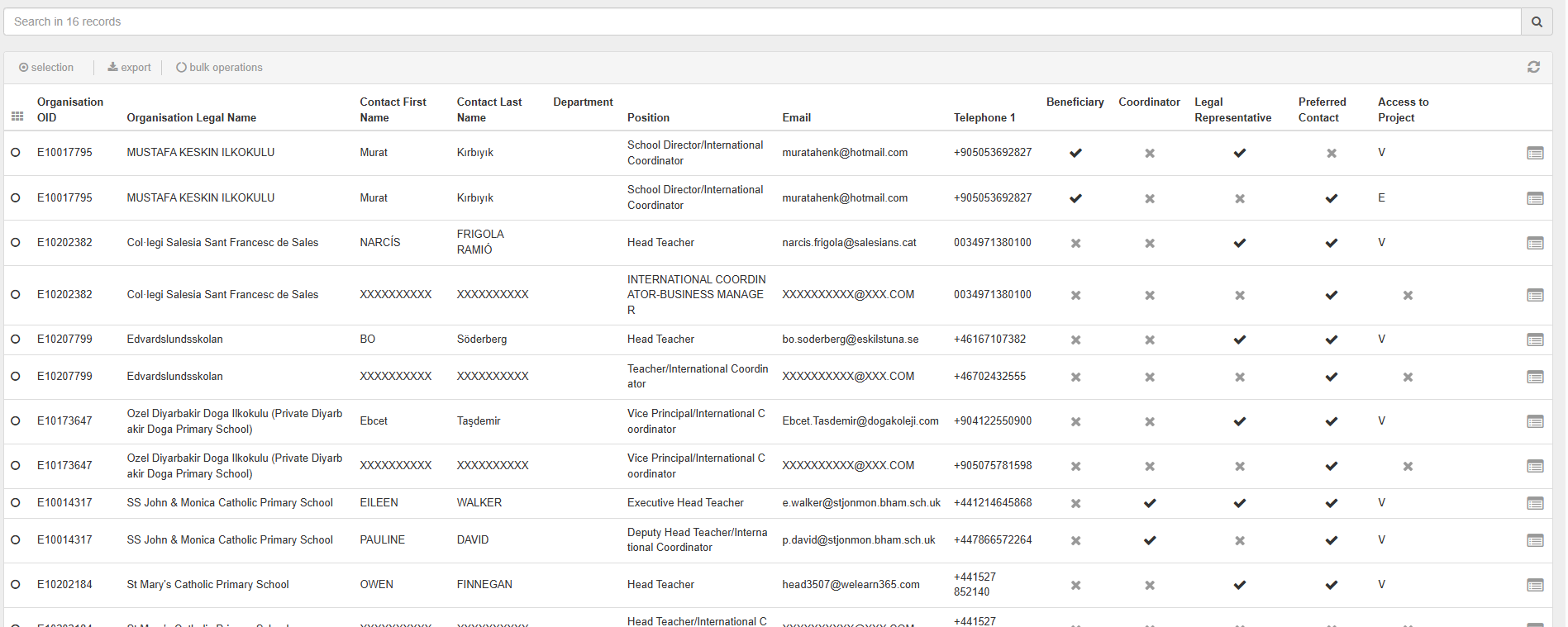Sort by Telephone 1 column header
The width and height of the screenshot is (1568, 627).
pos(984,117)
